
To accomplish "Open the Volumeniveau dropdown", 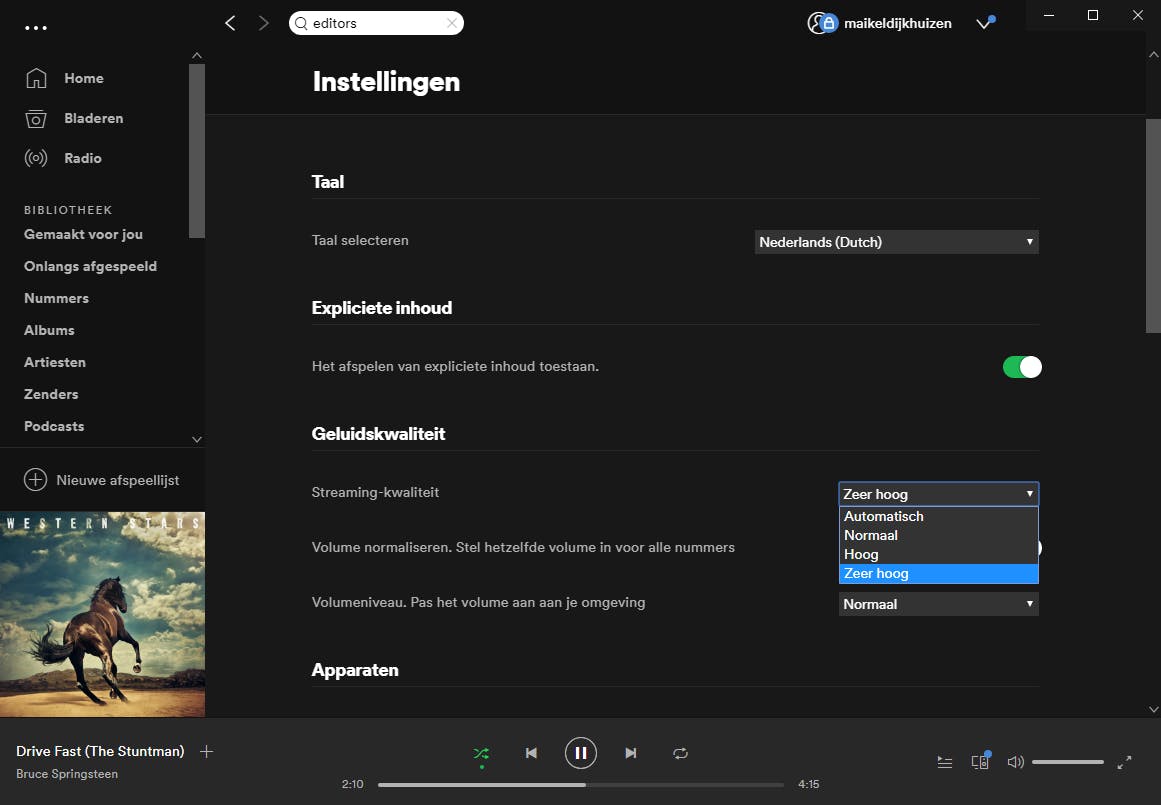I will point(938,604).
